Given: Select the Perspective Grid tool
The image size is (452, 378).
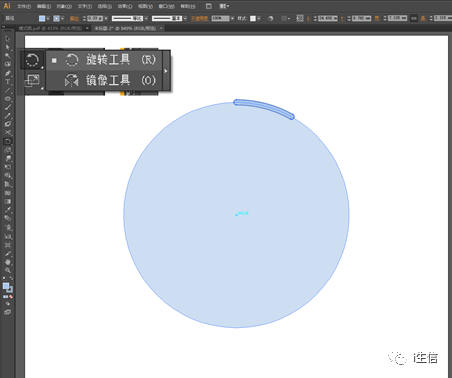Looking at the screenshot, I should point(8,184).
